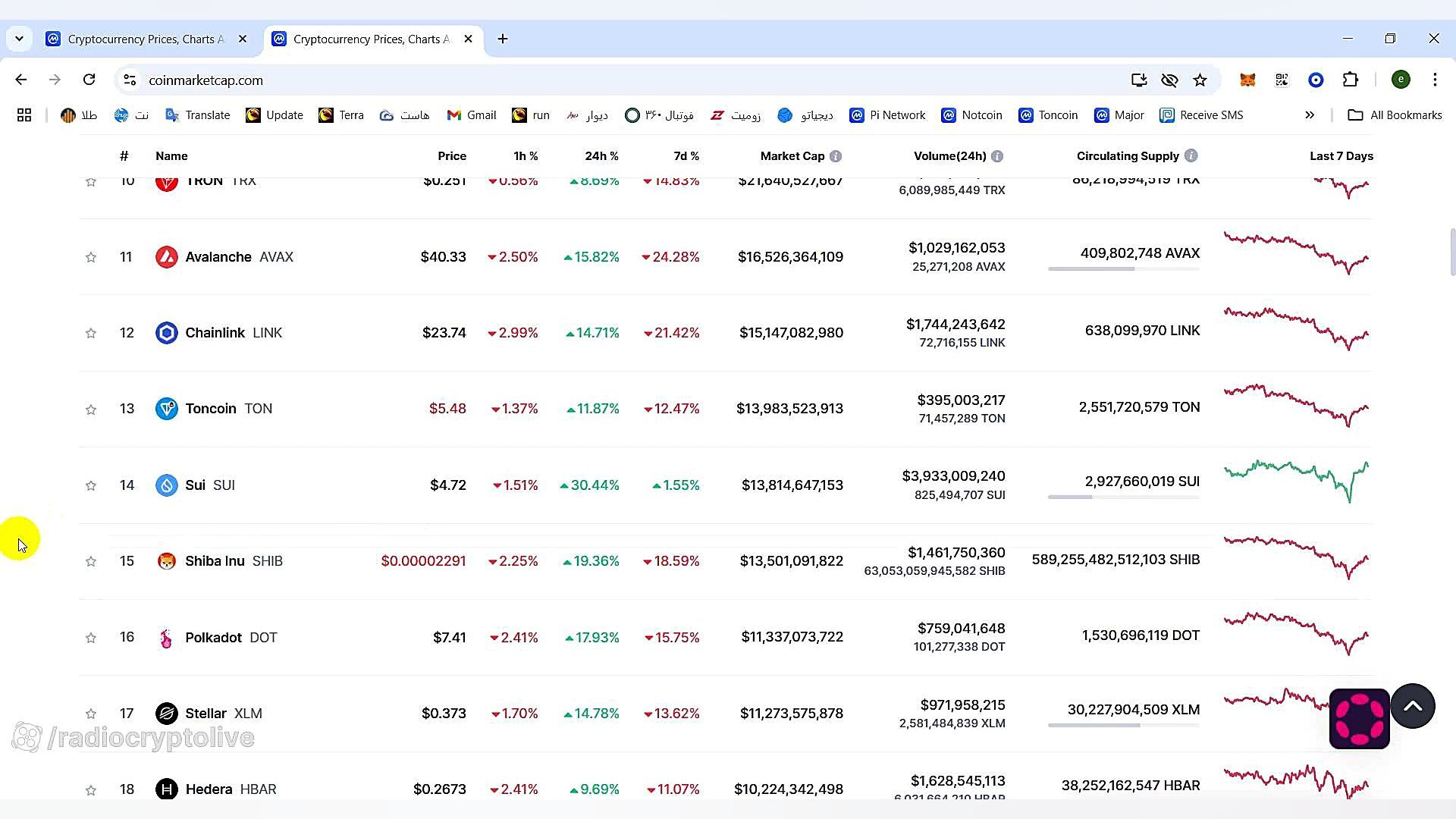Image resolution: width=1456 pixels, height=819 pixels.
Task: Open the apps grid in bookmarks bar
Action: 24,115
